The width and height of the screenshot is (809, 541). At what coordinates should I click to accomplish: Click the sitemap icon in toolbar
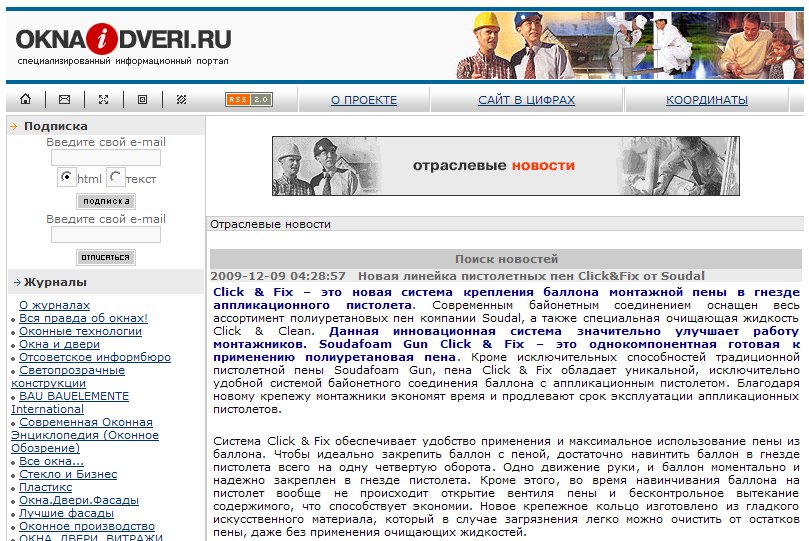[x=104, y=99]
